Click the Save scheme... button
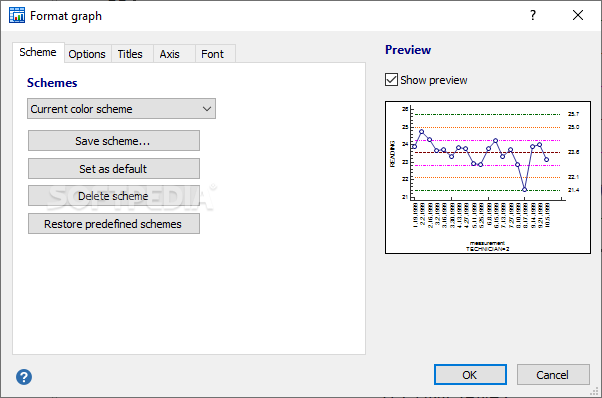The width and height of the screenshot is (602, 398). [114, 140]
